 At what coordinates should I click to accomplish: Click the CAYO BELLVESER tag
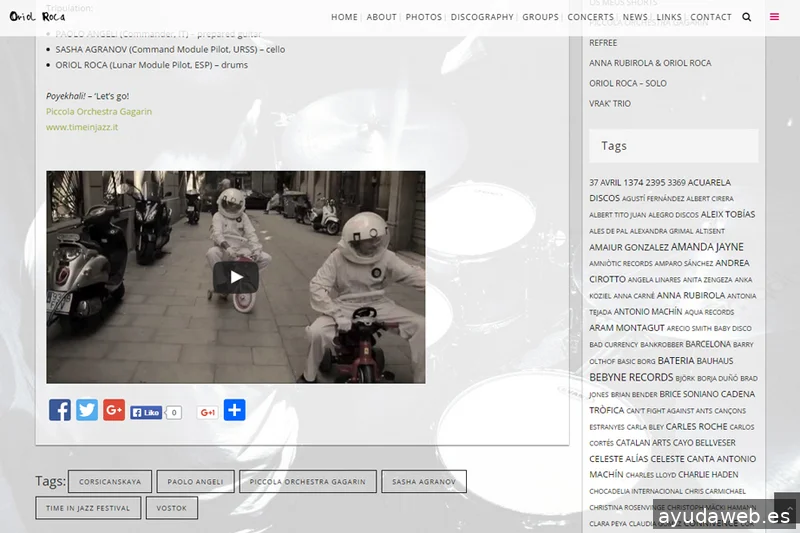(704, 443)
